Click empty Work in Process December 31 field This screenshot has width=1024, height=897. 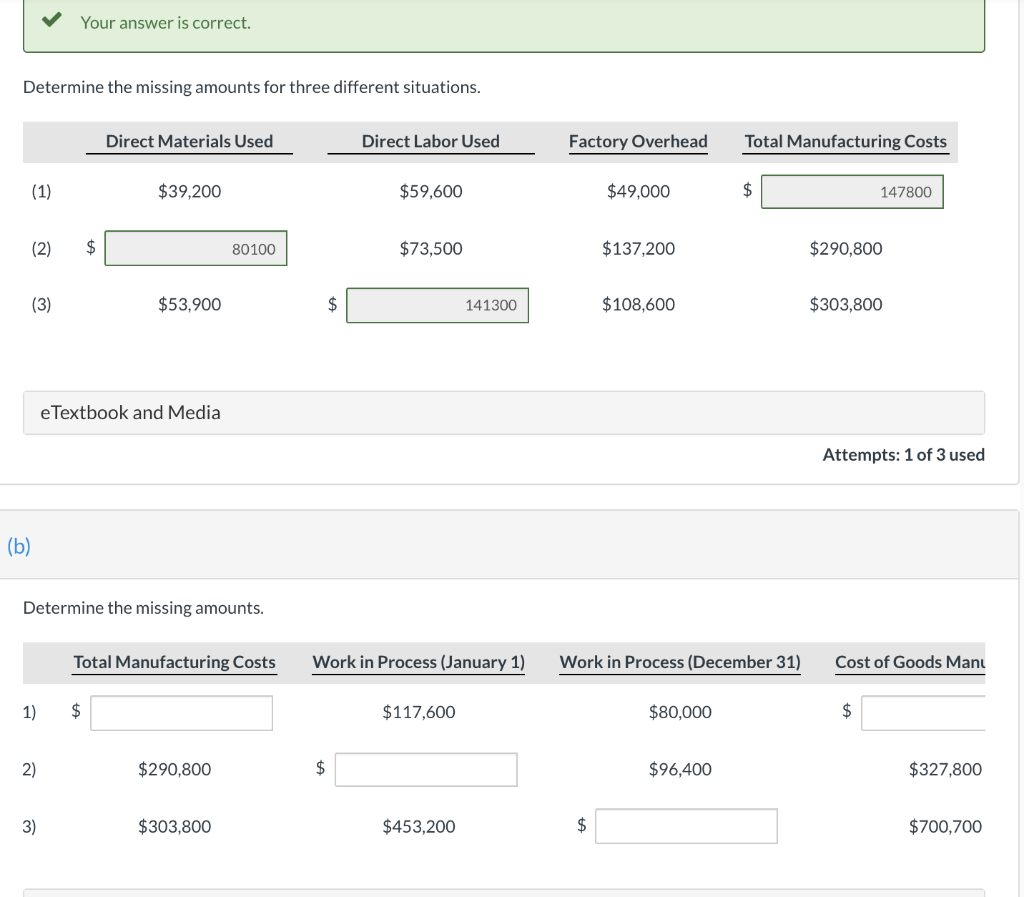click(686, 826)
